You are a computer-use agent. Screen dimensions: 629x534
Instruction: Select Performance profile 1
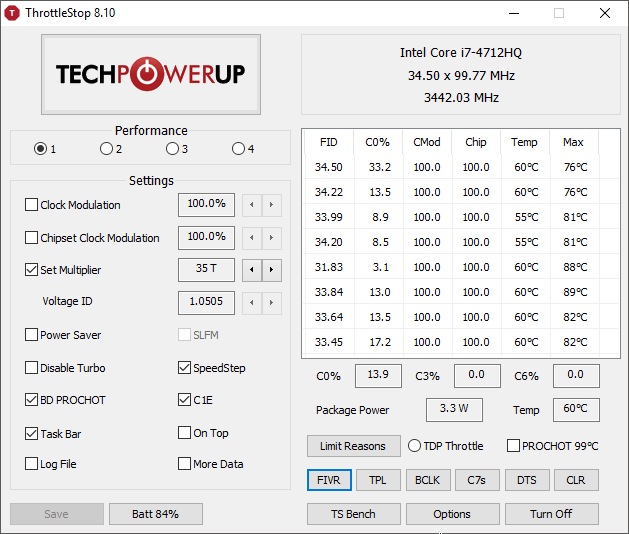[41, 149]
